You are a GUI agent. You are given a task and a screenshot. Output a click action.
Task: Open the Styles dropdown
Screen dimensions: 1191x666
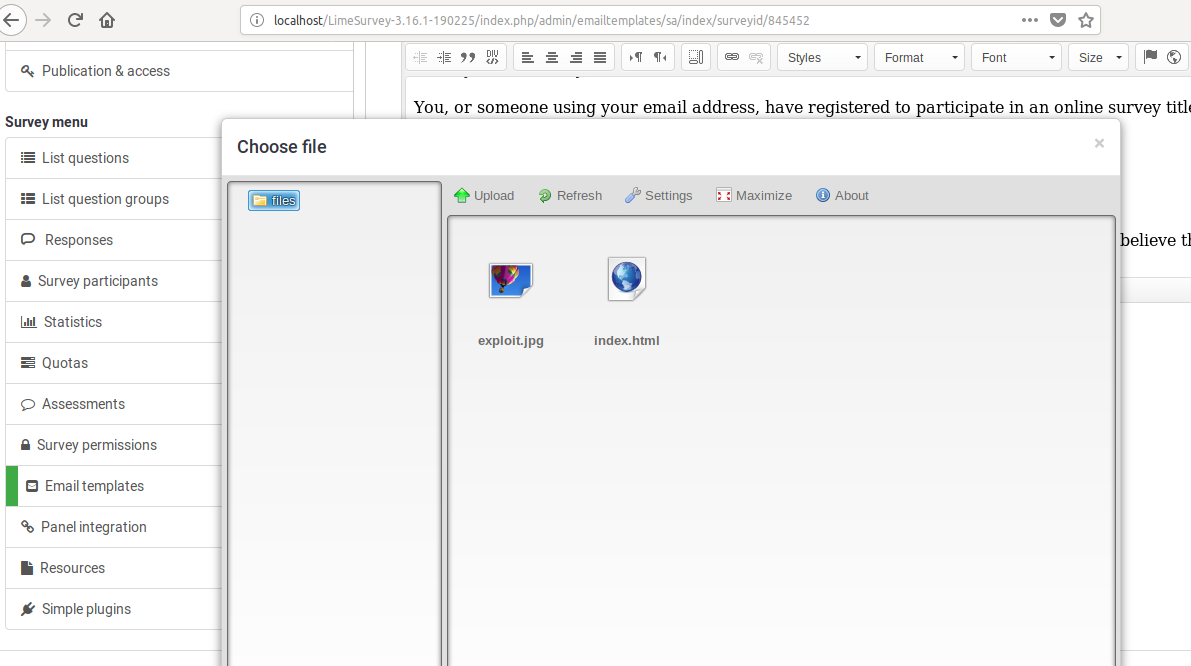pos(823,58)
